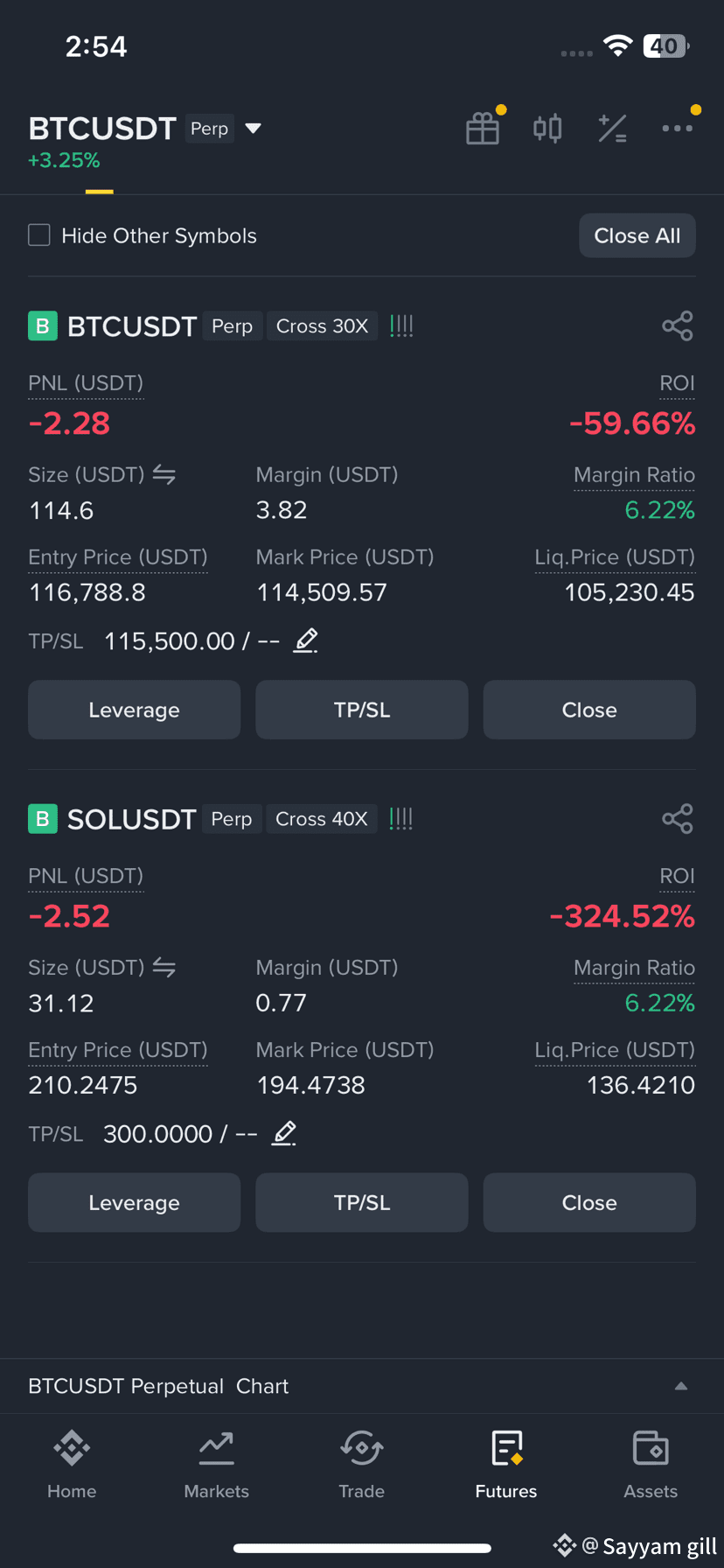Edit TP/SL pencil icon for SOLUSDT

pyautogui.click(x=283, y=1134)
